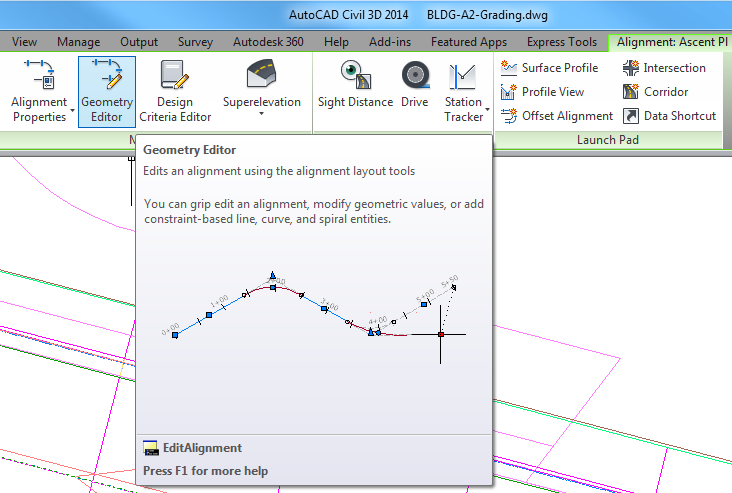Create a Profile View
The height and width of the screenshot is (493, 732).
[542, 92]
